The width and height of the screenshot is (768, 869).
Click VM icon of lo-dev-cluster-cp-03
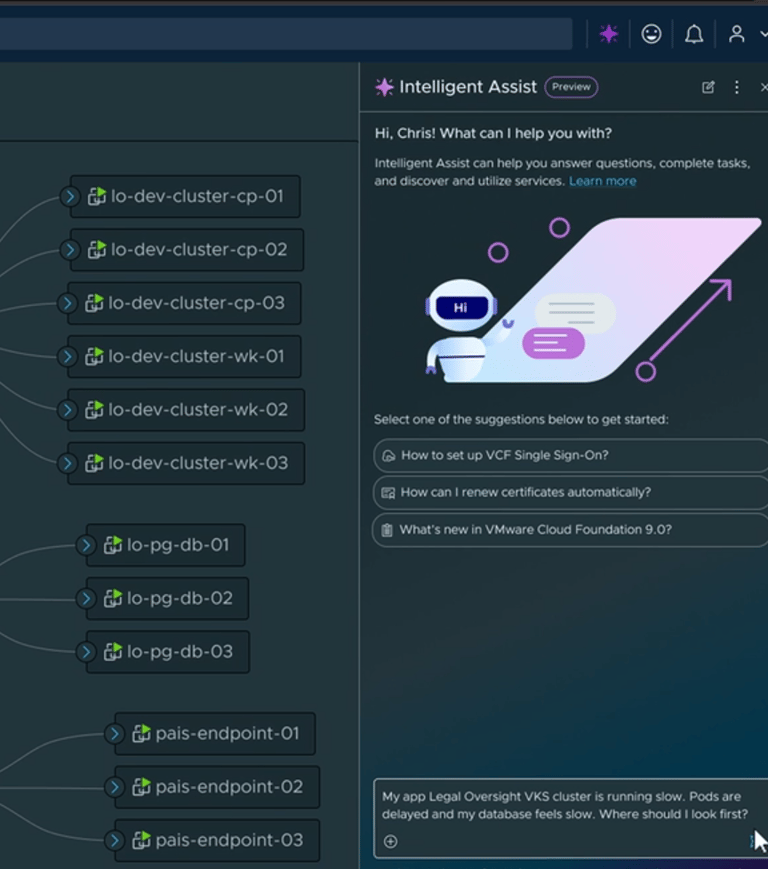coord(94,303)
